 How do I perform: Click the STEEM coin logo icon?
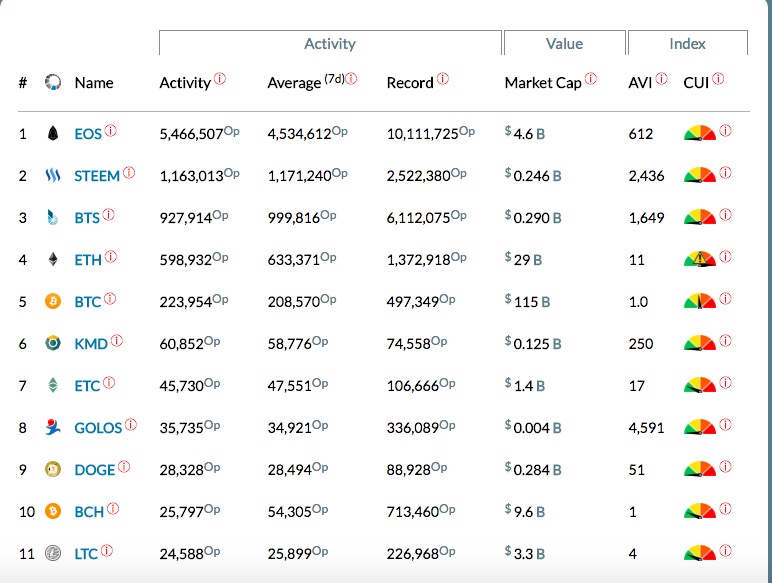[x=53, y=175]
